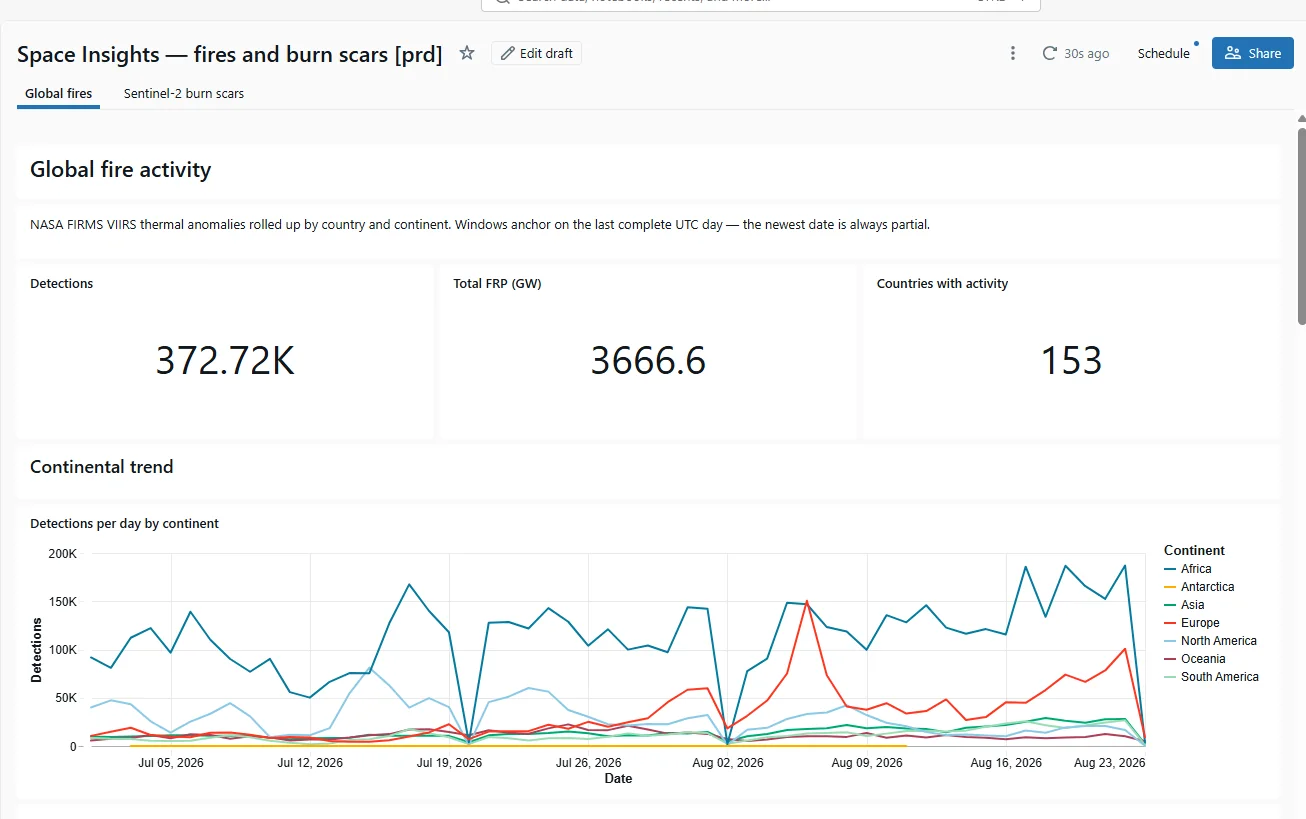
Task: Switch to Sentinel-2 burn scars tab
Action: point(184,93)
